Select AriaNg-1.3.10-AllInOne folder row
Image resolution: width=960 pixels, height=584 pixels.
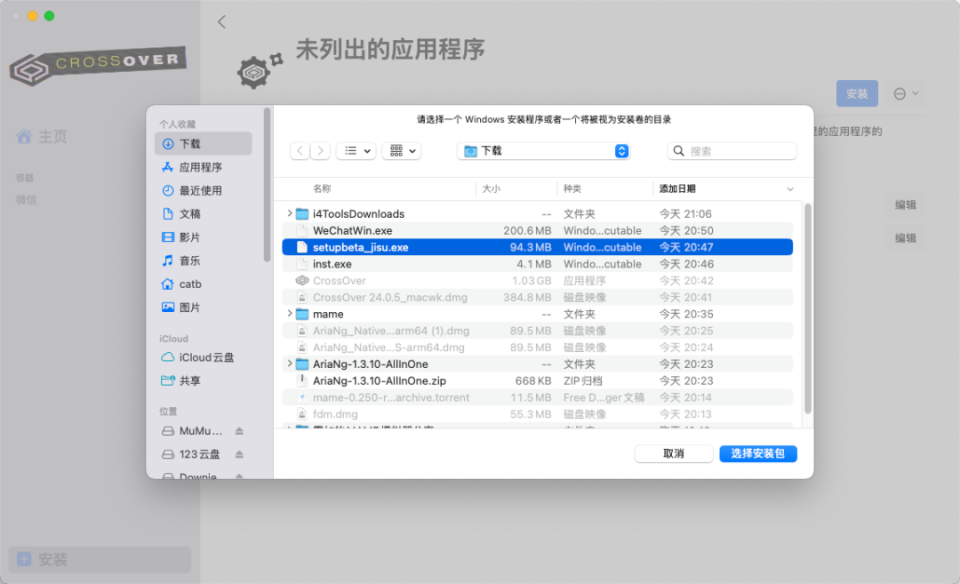[x=538, y=364]
